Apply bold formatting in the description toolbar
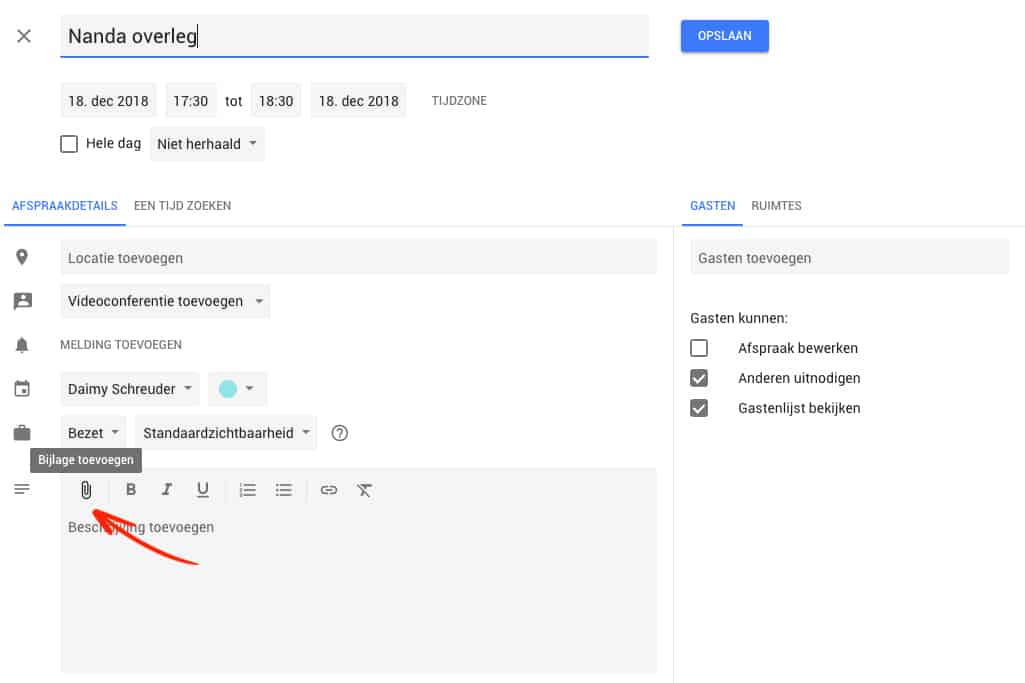The width and height of the screenshot is (1025, 683). tap(130, 489)
